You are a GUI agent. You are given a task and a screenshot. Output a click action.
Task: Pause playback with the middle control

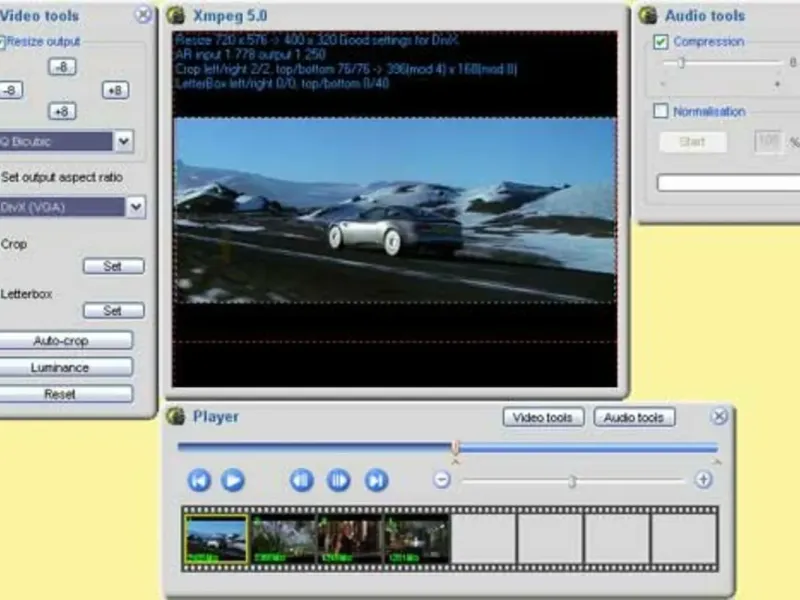338,480
